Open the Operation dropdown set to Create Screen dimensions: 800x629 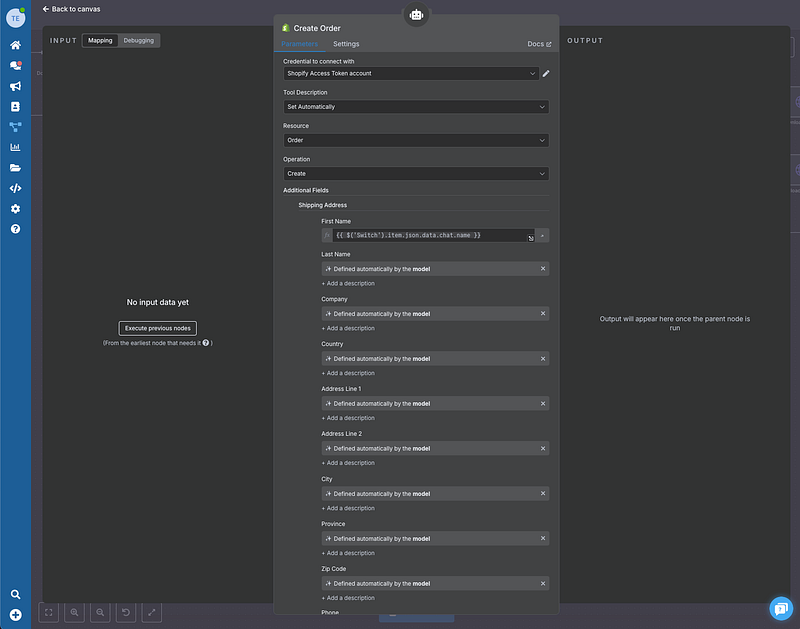pyautogui.click(x=415, y=173)
